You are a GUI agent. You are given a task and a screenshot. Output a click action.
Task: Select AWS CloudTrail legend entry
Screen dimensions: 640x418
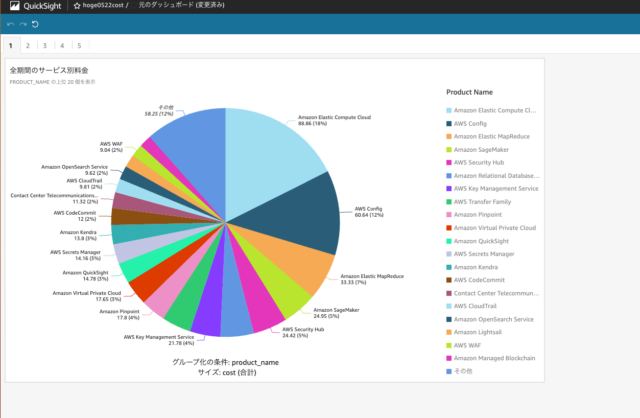471,306
